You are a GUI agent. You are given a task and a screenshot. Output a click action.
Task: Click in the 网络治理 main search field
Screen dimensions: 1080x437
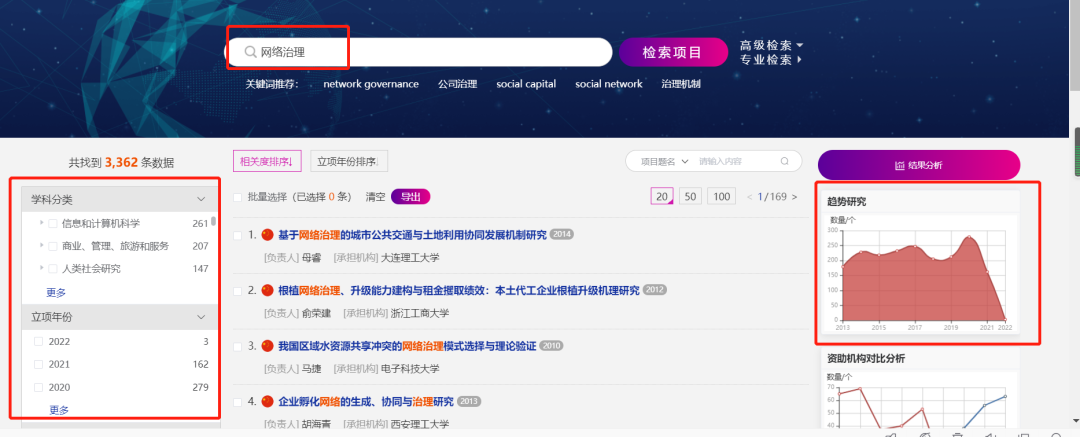point(419,52)
